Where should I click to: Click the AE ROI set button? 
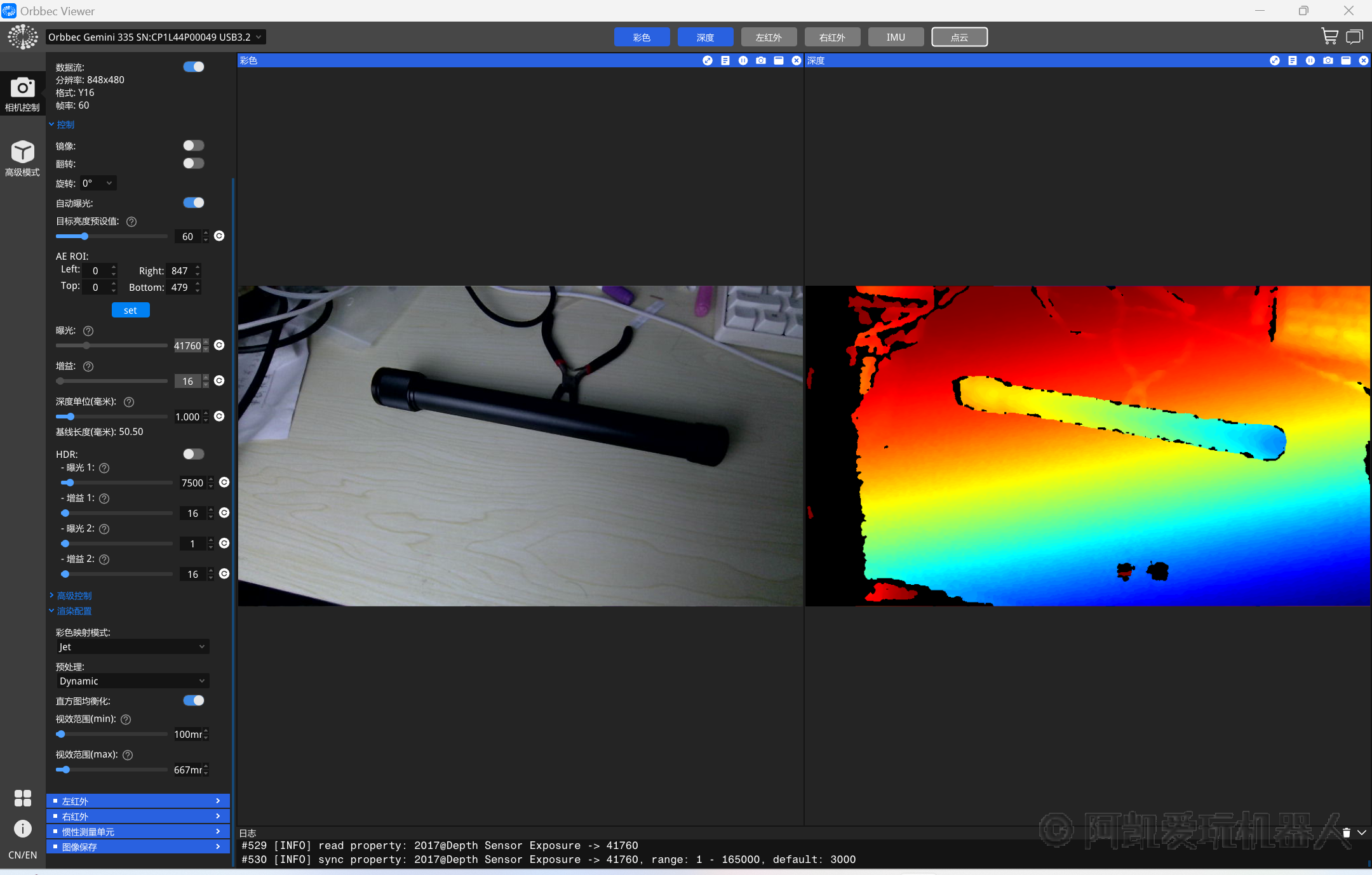[x=130, y=310]
